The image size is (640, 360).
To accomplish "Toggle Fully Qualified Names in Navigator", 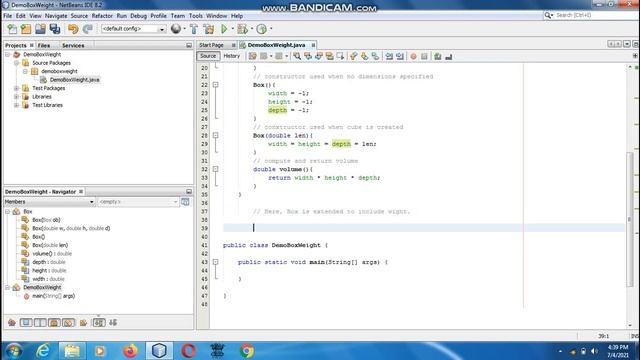I will pyautogui.click(x=83, y=322).
